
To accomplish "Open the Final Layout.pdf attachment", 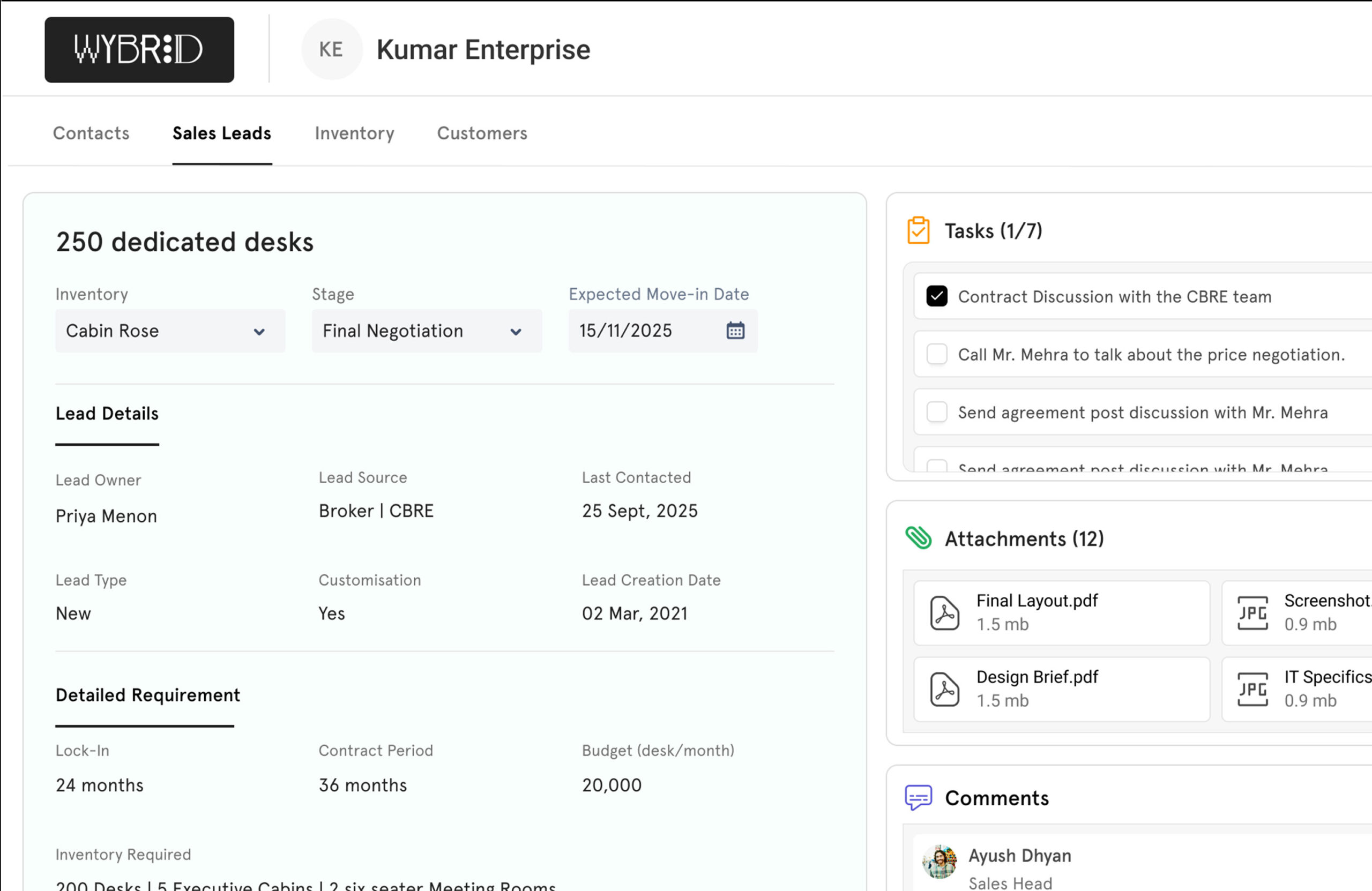I will coord(1061,612).
